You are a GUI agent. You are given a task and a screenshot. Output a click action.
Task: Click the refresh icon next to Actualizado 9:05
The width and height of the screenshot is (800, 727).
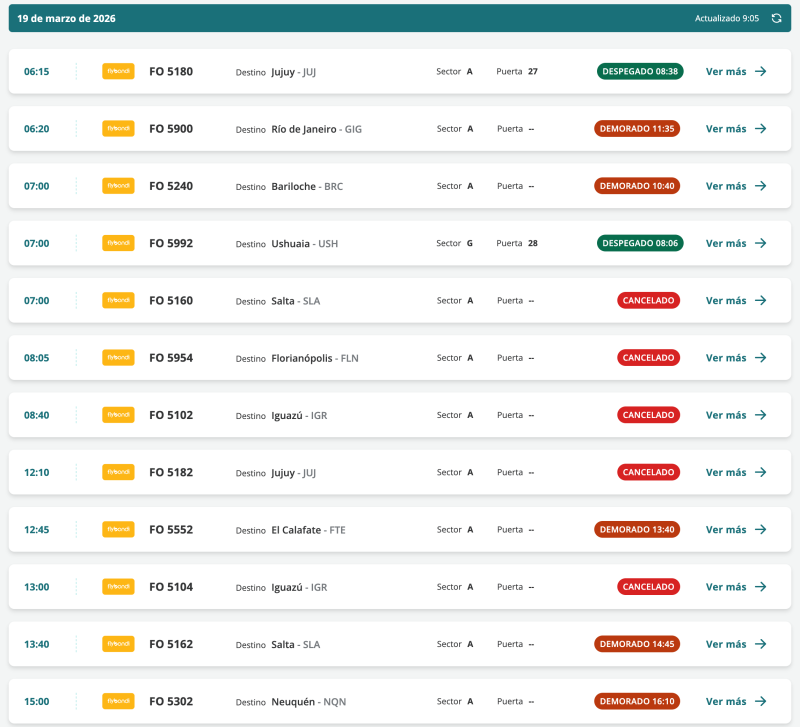coord(776,18)
